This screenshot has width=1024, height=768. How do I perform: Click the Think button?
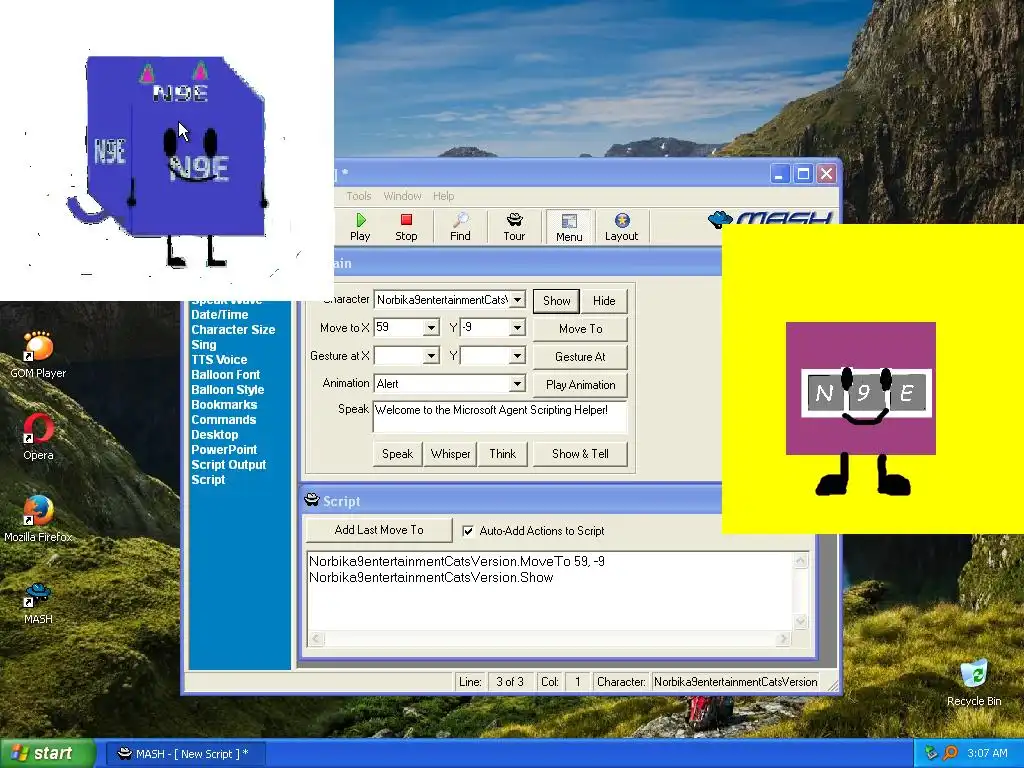pyautogui.click(x=502, y=453)
